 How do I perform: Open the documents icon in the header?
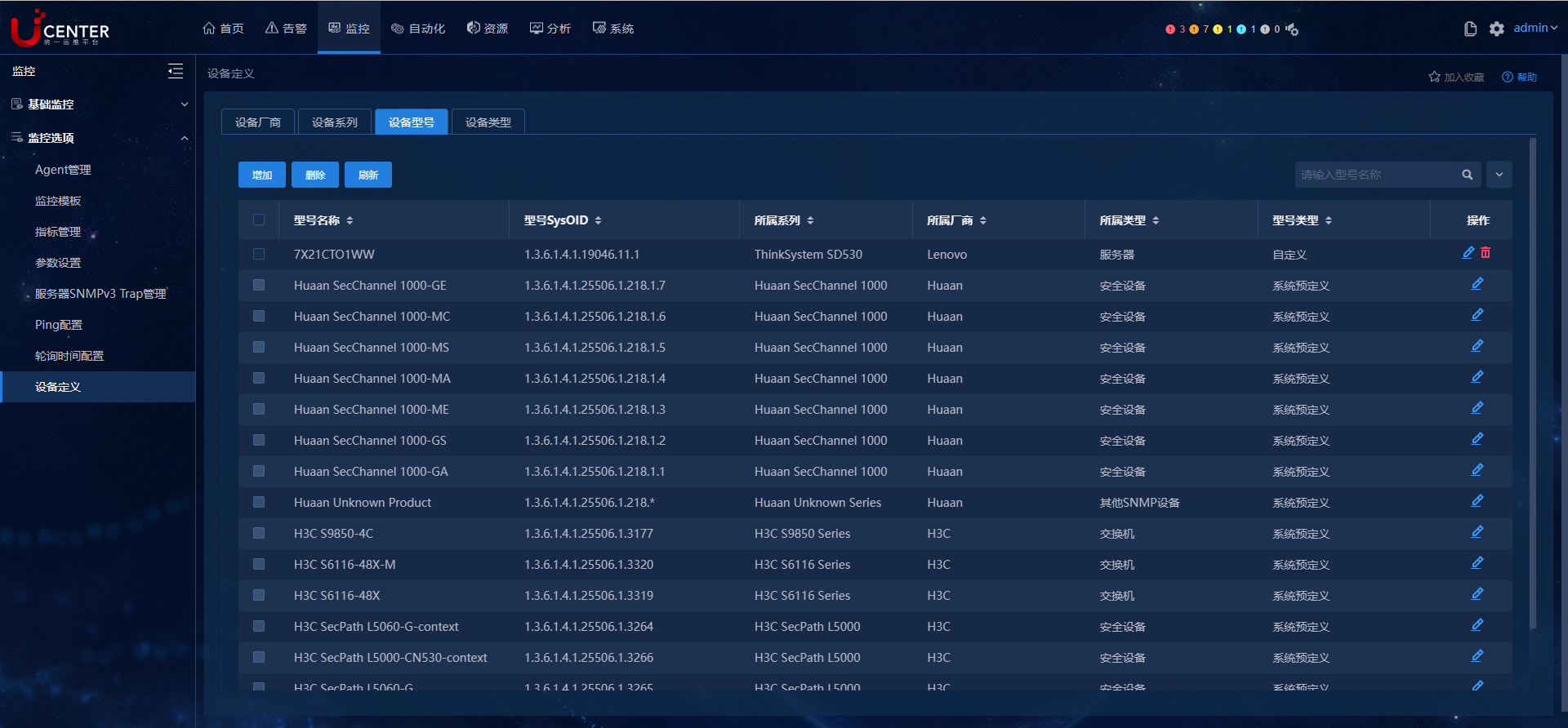click(x=1471, y=29)
